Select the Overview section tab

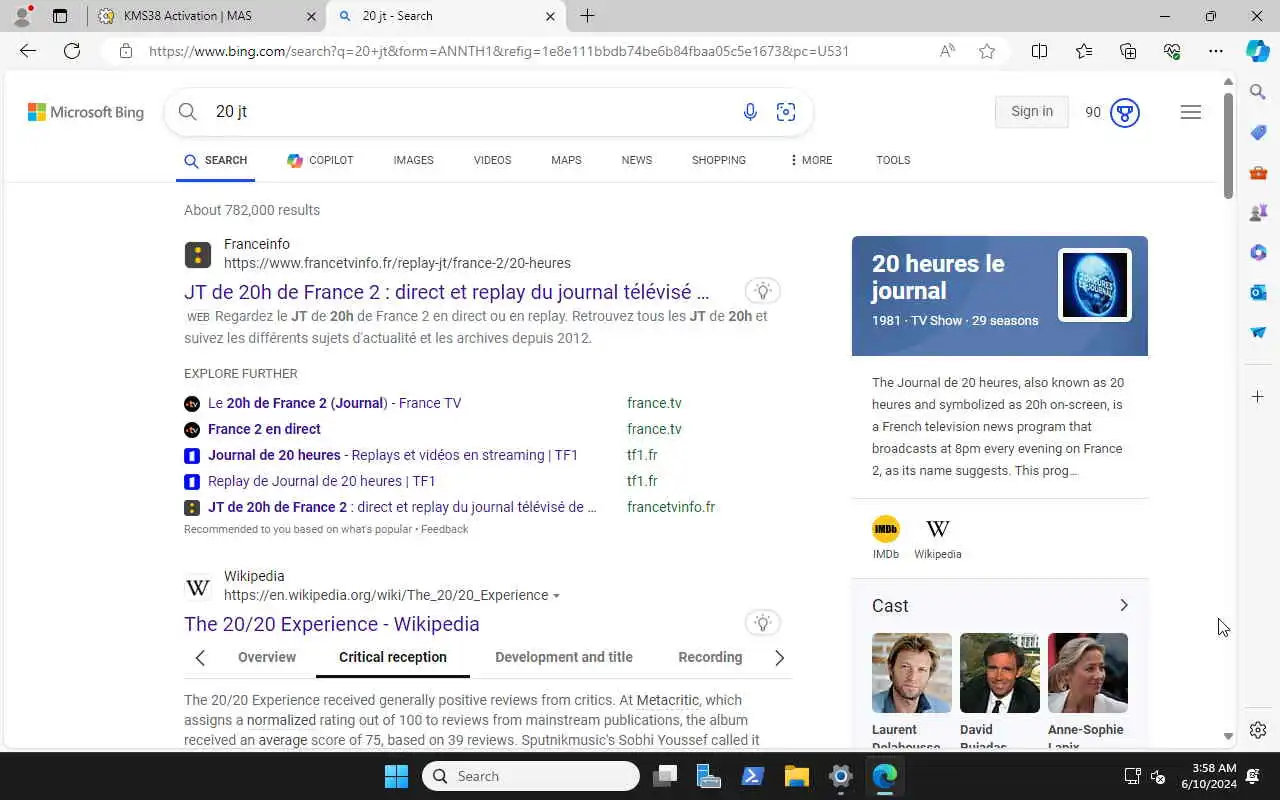[267, 657]
